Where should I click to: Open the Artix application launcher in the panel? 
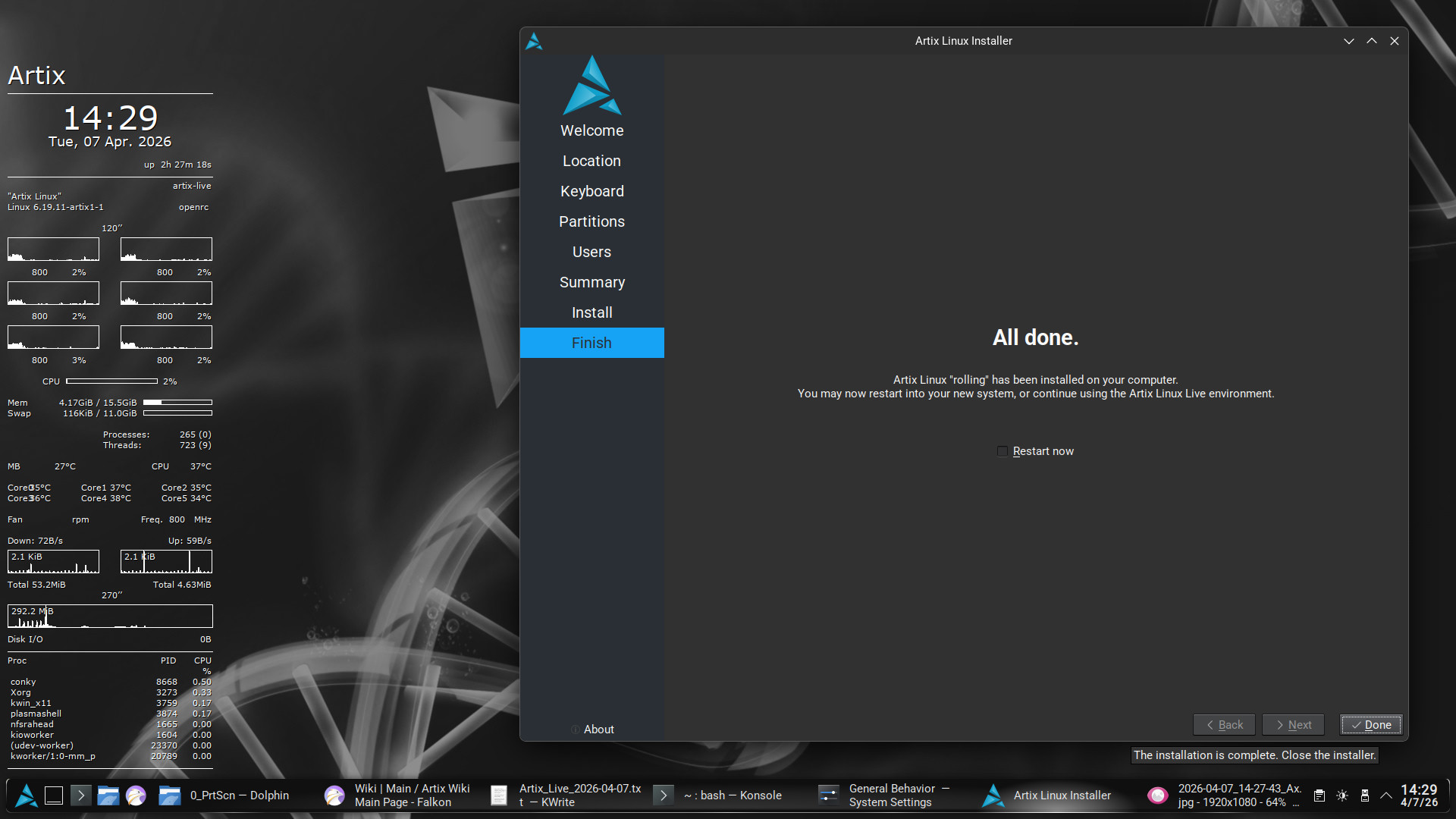pyautogui.click(x=27, y=795)
